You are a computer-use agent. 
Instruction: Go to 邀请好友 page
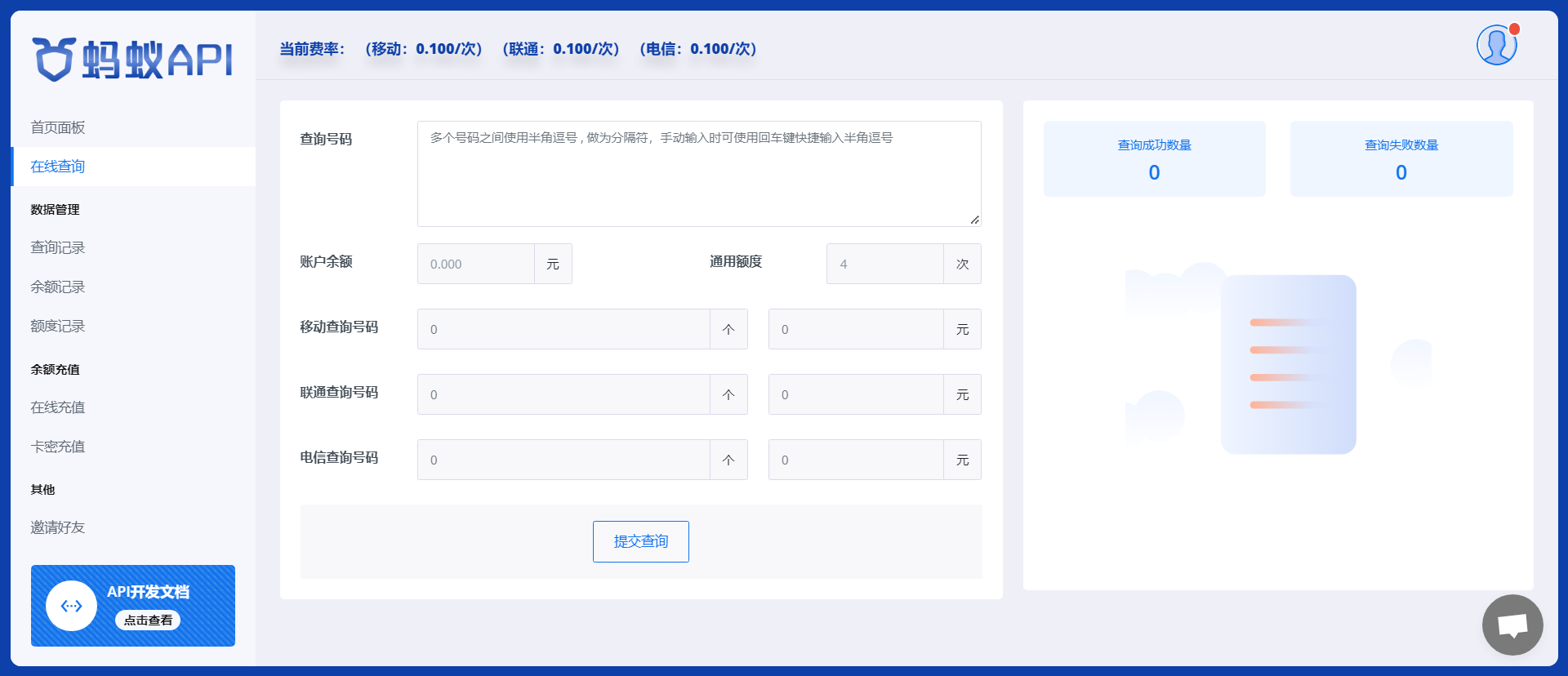58,527
